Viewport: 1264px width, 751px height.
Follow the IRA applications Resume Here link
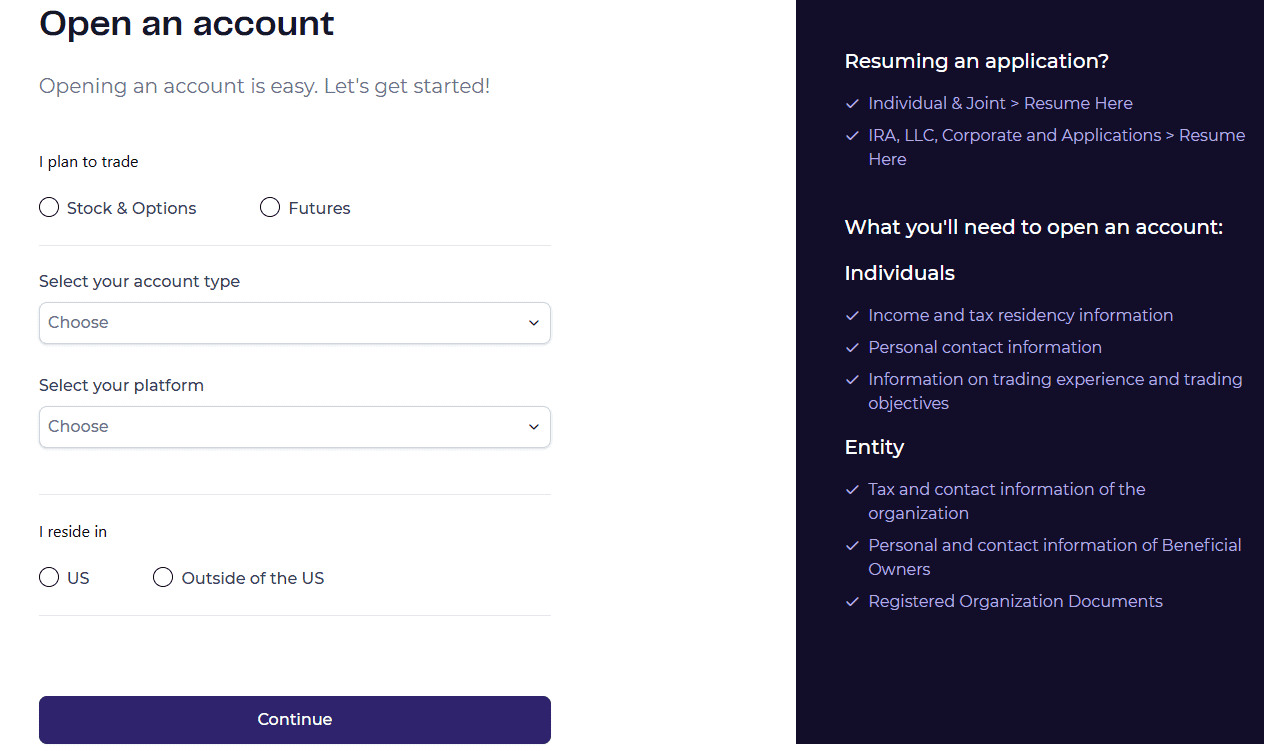click(1213, 135)
